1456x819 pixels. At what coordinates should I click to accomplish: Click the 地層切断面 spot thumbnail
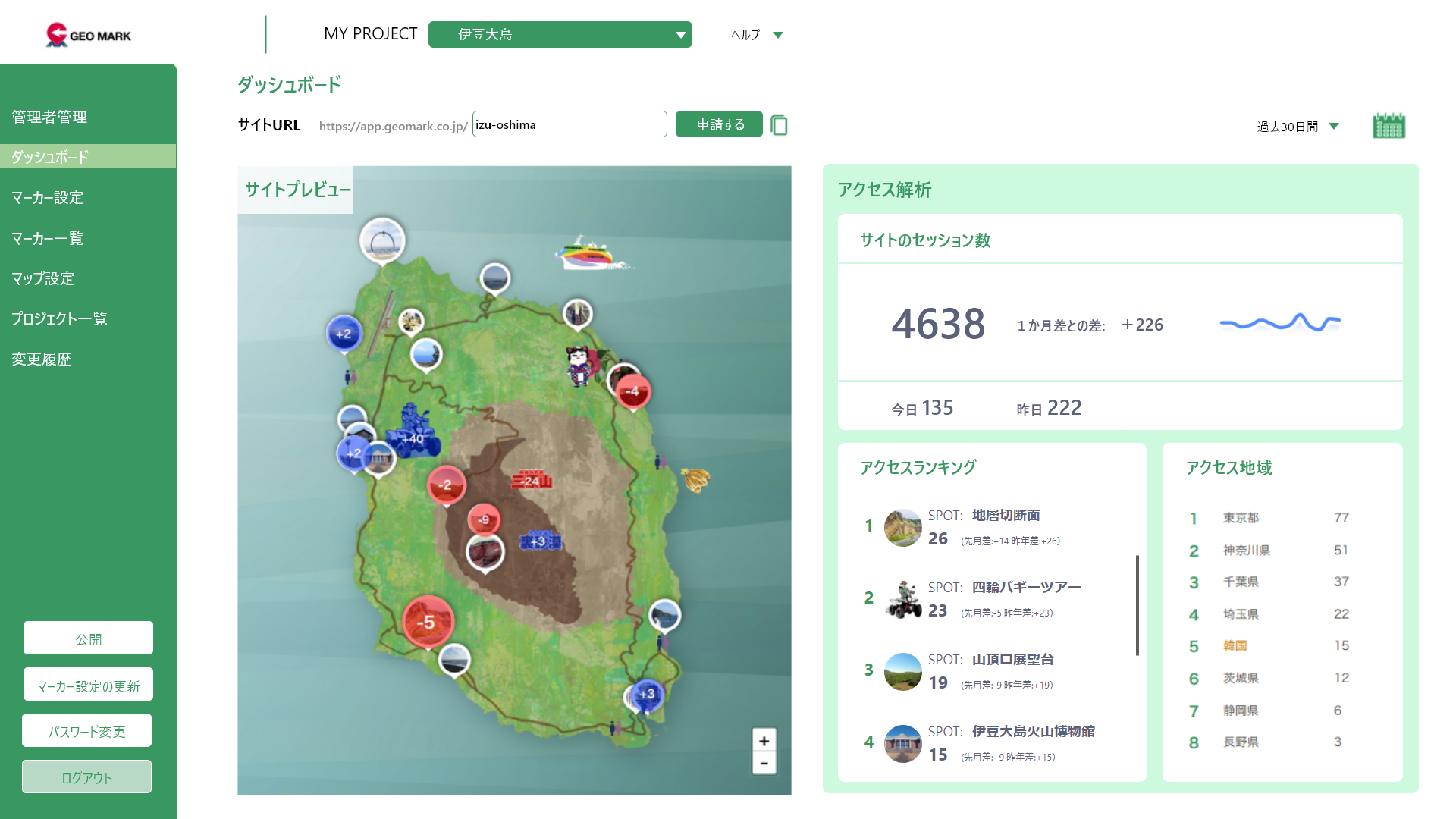tap(902, 528)
